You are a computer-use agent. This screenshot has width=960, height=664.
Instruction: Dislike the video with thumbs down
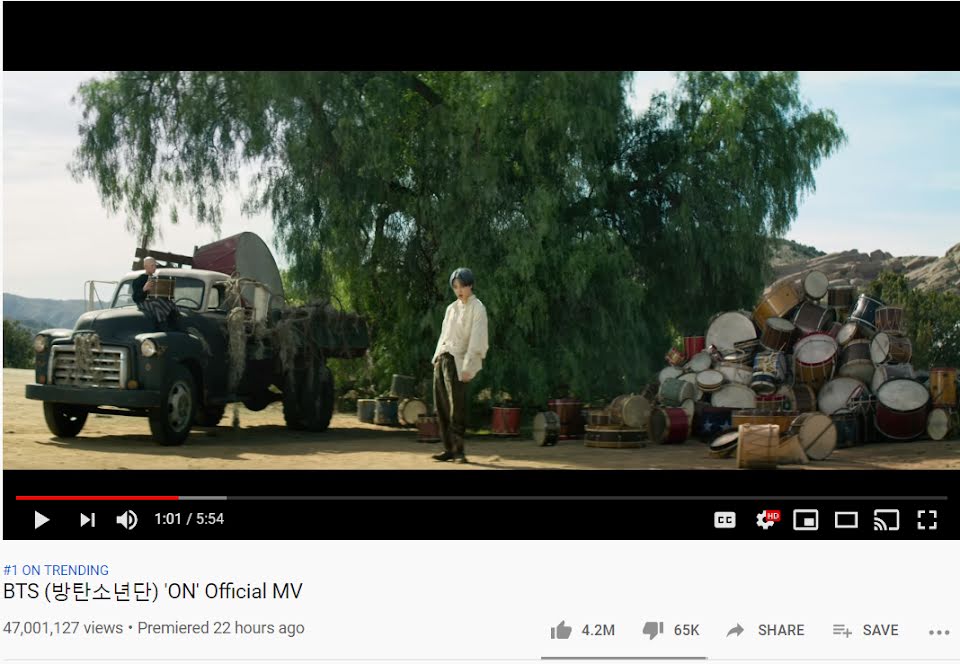(653, 630)
